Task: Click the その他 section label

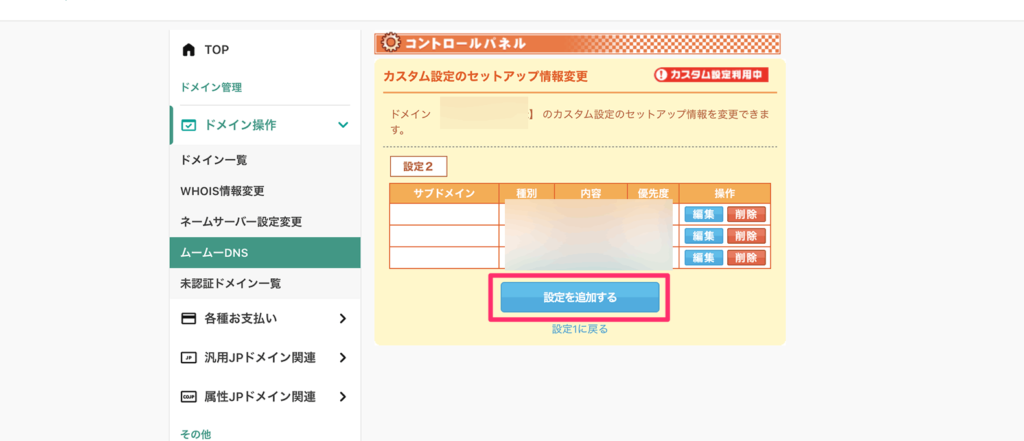Action: pyautogui.click(x=196, y=434)
